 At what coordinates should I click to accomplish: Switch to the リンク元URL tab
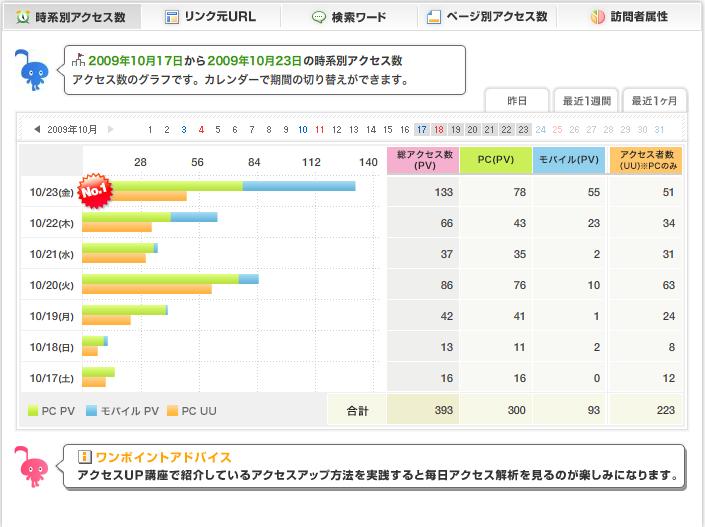tap(210, 17)
